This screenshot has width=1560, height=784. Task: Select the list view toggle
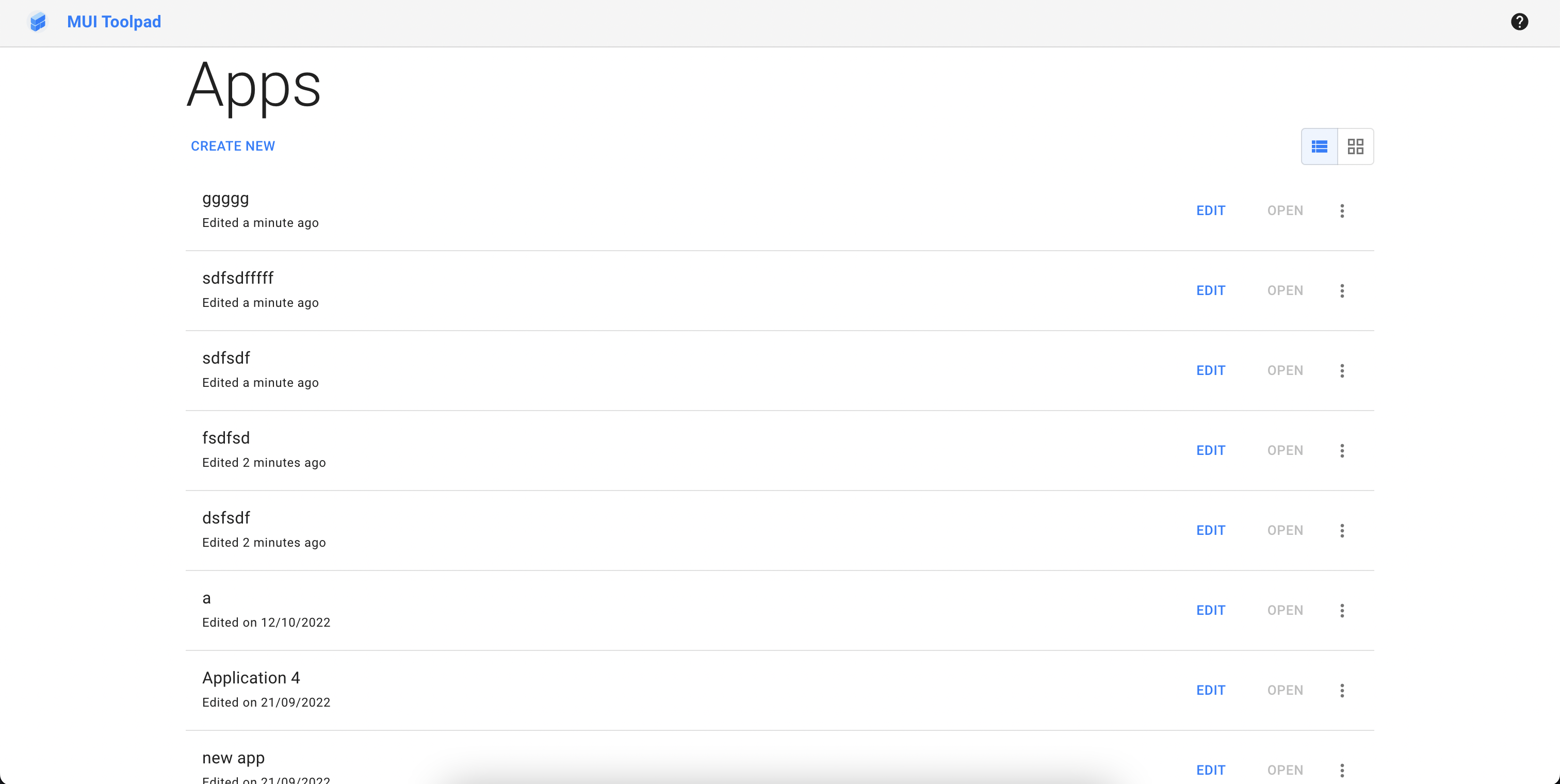click(x=1319, y=146)
